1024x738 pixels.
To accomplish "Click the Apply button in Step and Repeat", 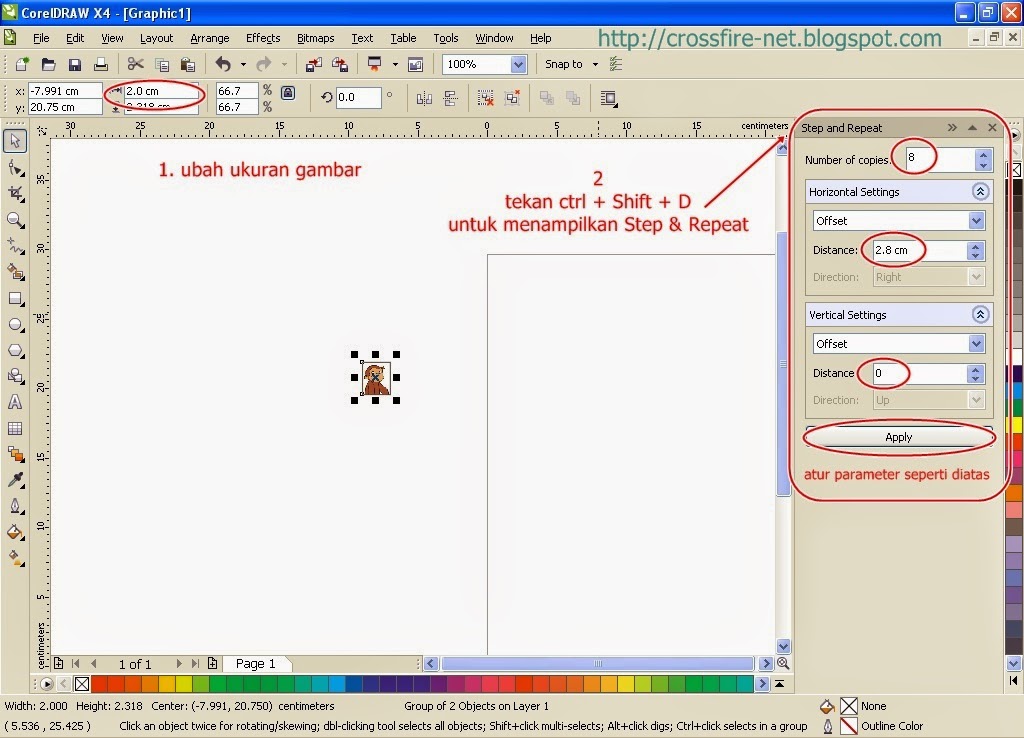I will tap(899, 437).
